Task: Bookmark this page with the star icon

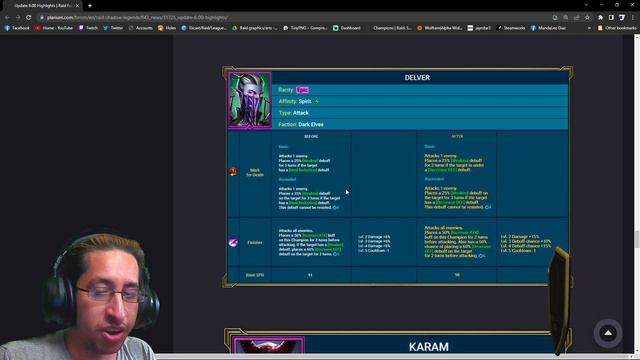Action: (x=587, y=18)
